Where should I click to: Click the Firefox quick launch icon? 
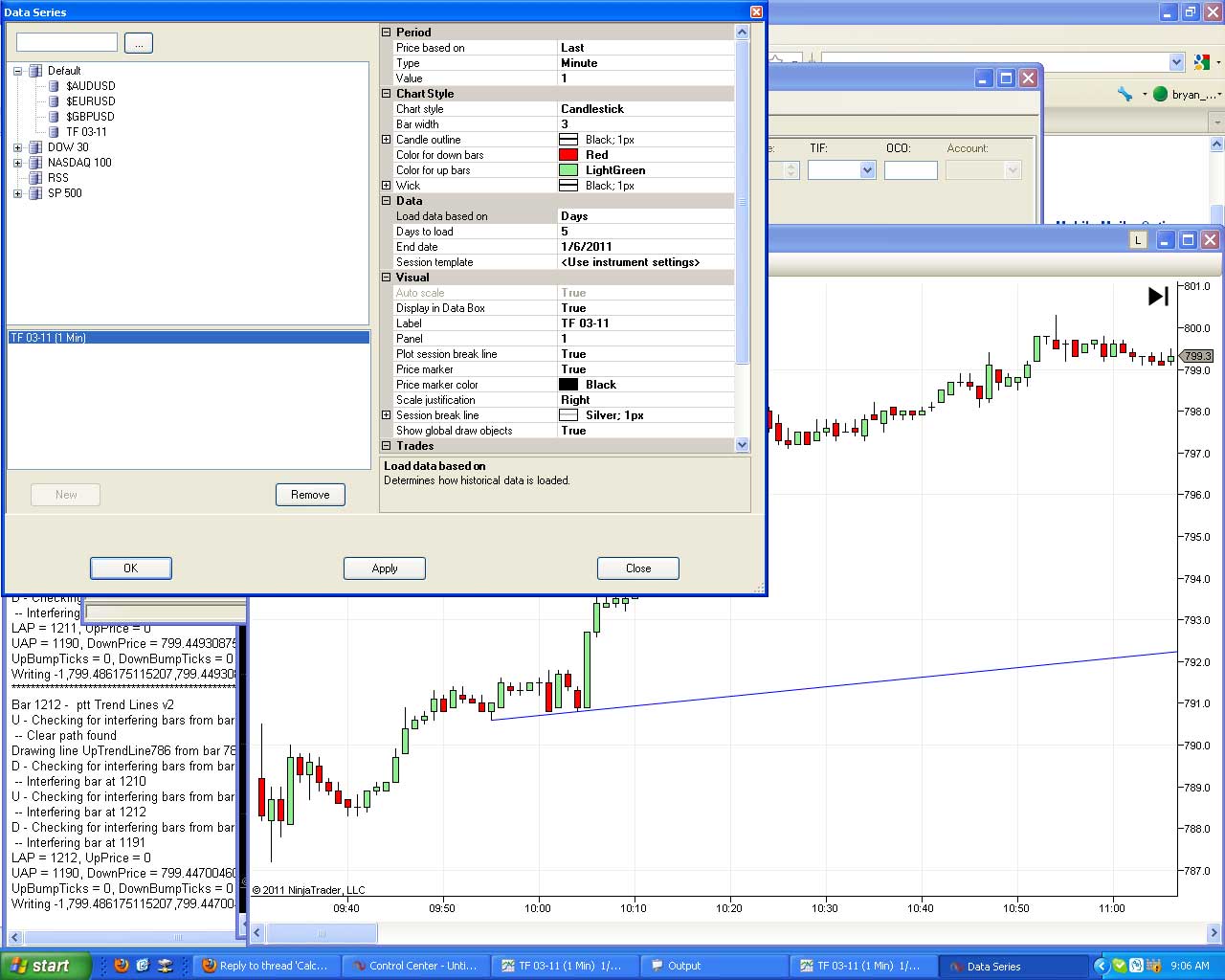click(x=122, y=966)
